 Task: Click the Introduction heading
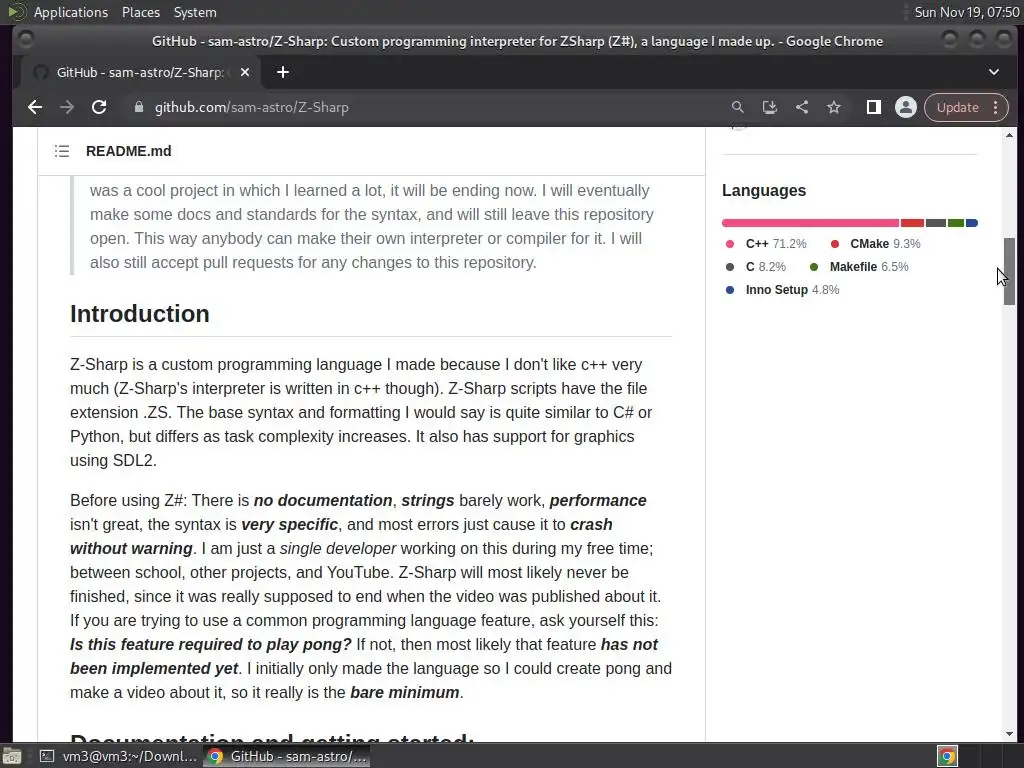140,314
